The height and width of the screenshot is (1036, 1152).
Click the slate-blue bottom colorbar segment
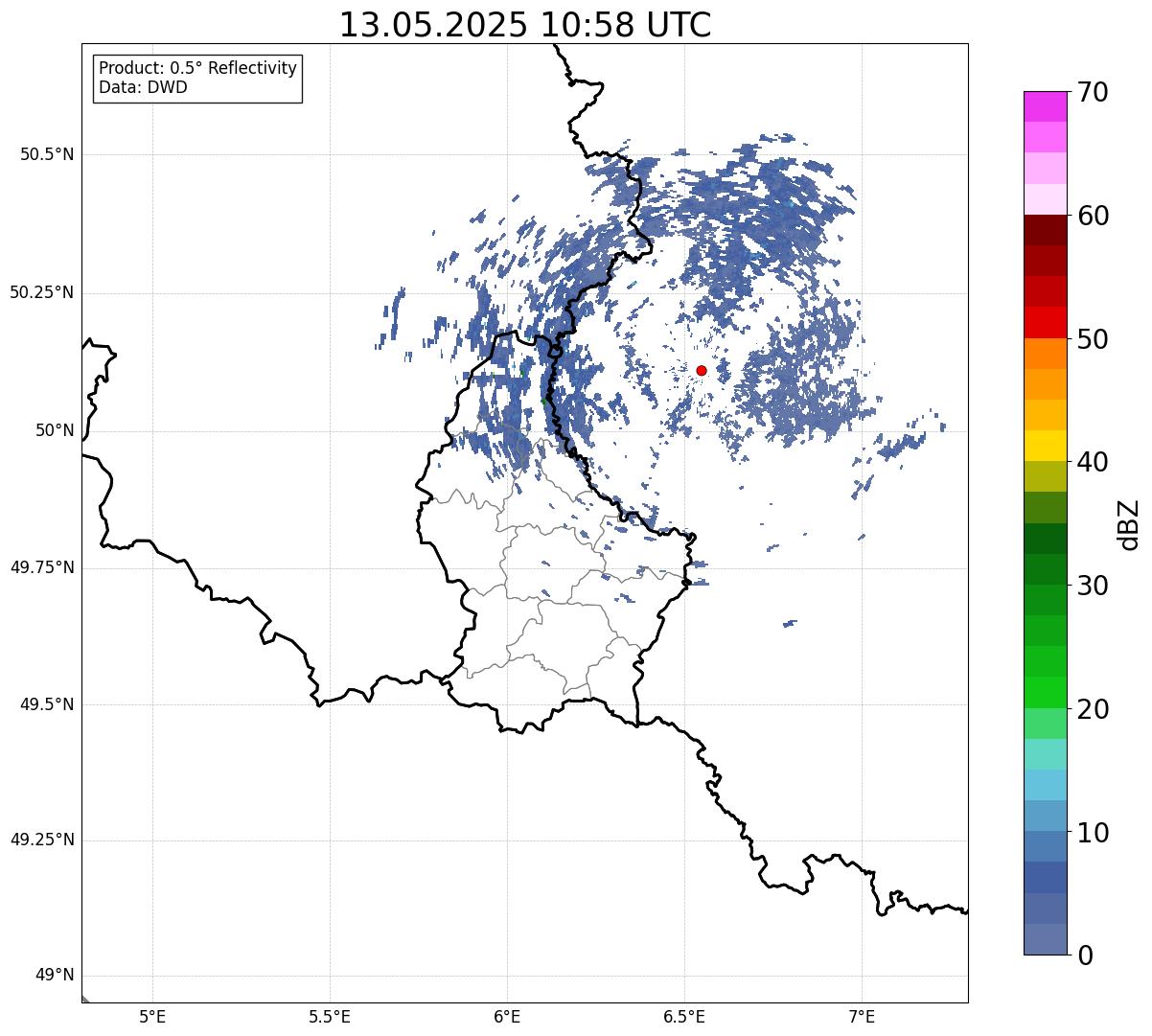[1045, 939]
